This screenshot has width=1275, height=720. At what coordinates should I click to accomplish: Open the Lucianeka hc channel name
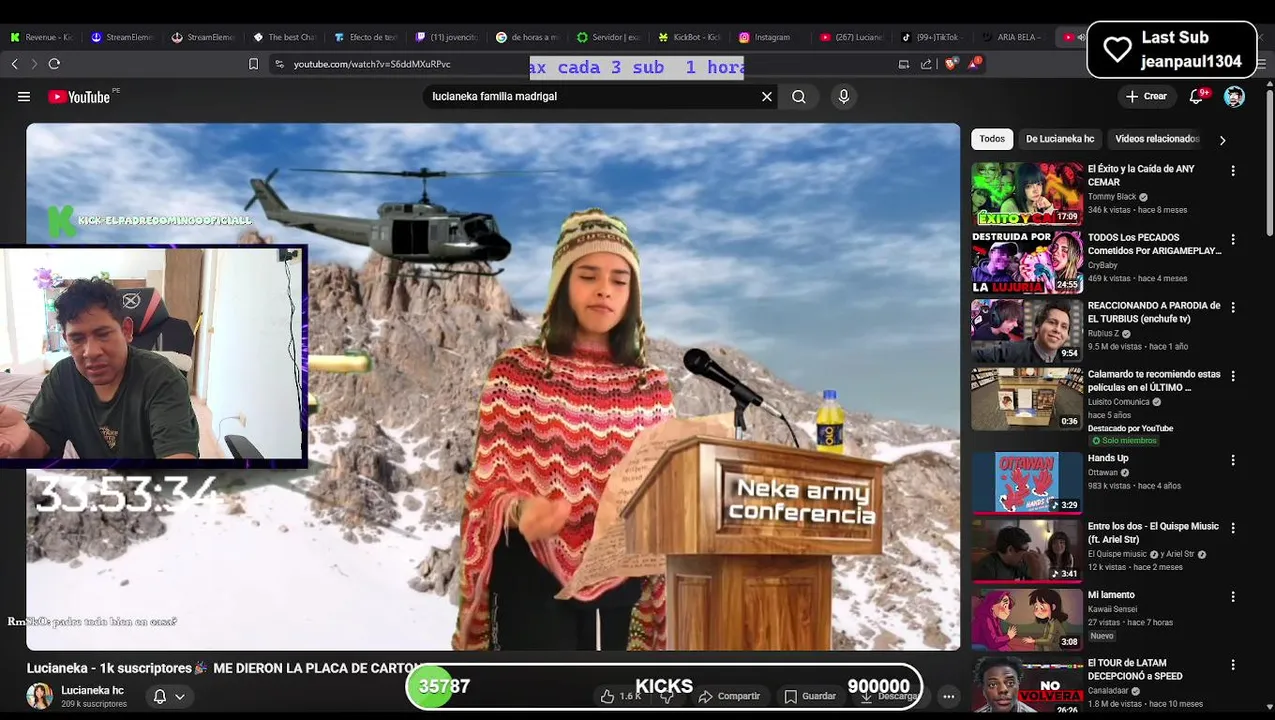pos(92,690)
